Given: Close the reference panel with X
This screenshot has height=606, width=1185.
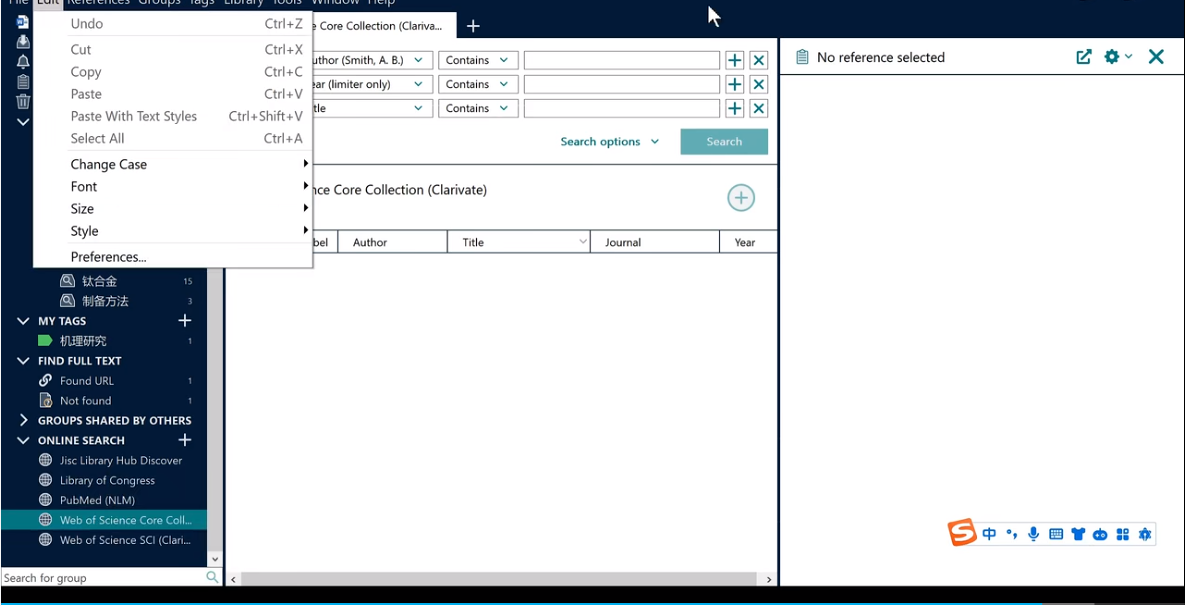Looking at the screenshot, I should point(1156,57).
